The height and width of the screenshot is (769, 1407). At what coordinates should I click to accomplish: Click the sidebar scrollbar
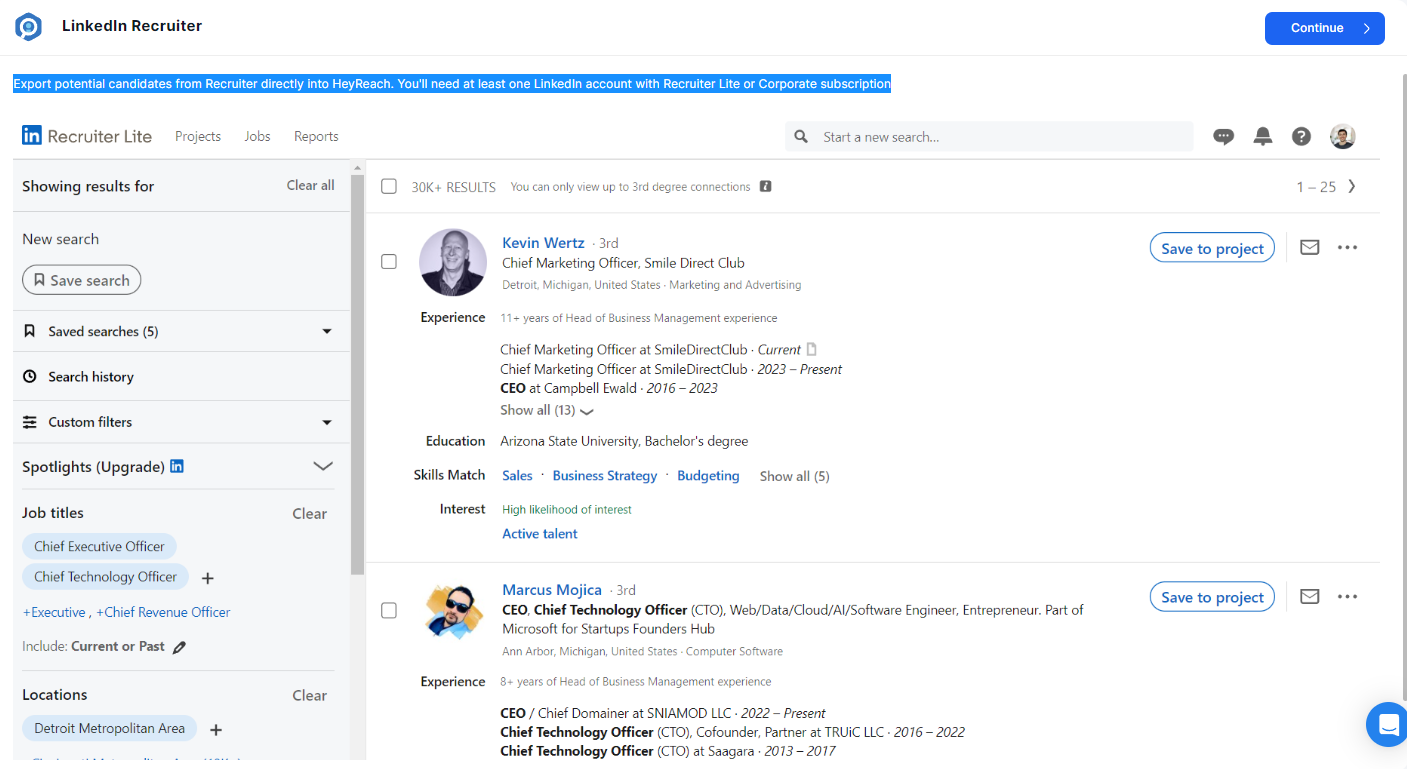click(357, 374)
